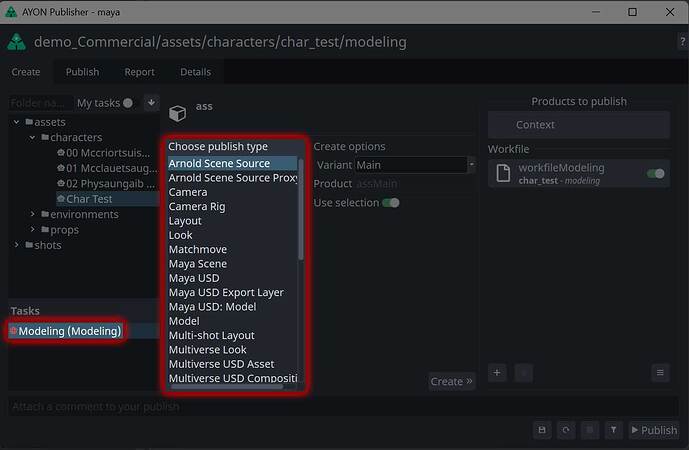This screenshot has height=450, width=689.
Task: Select the Char Test folder
Action: pos(107,199)
